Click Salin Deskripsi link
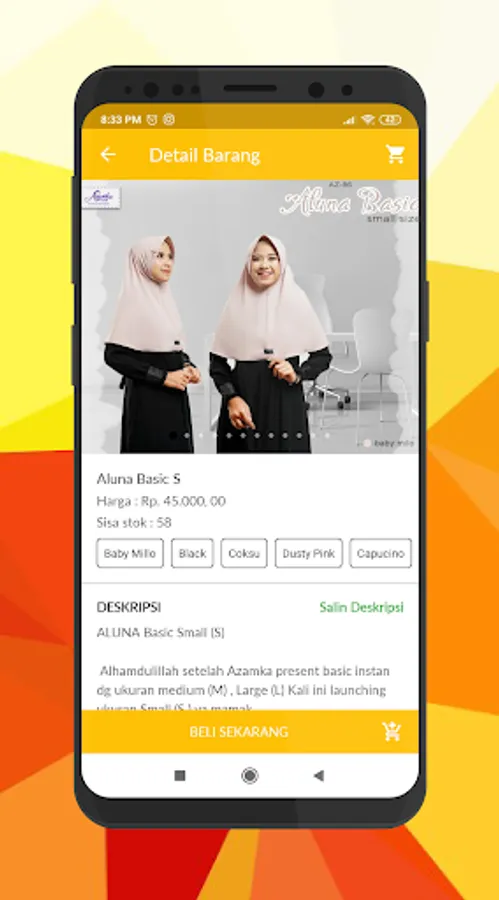Screen dimensions: 499x900 362,607
